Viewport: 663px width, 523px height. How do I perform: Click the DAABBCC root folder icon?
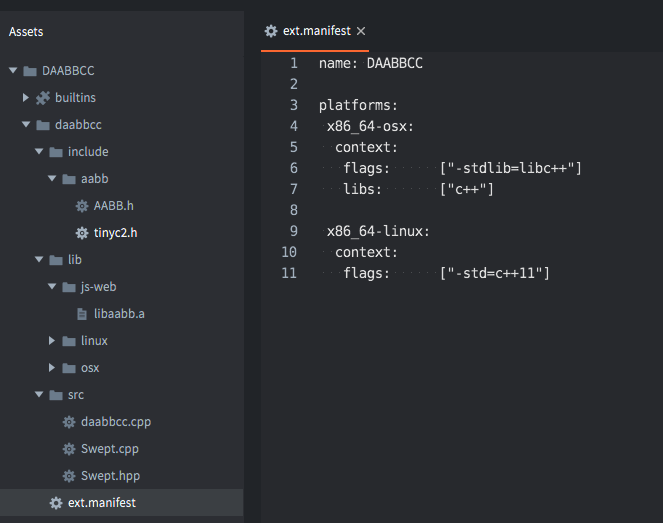30,71
